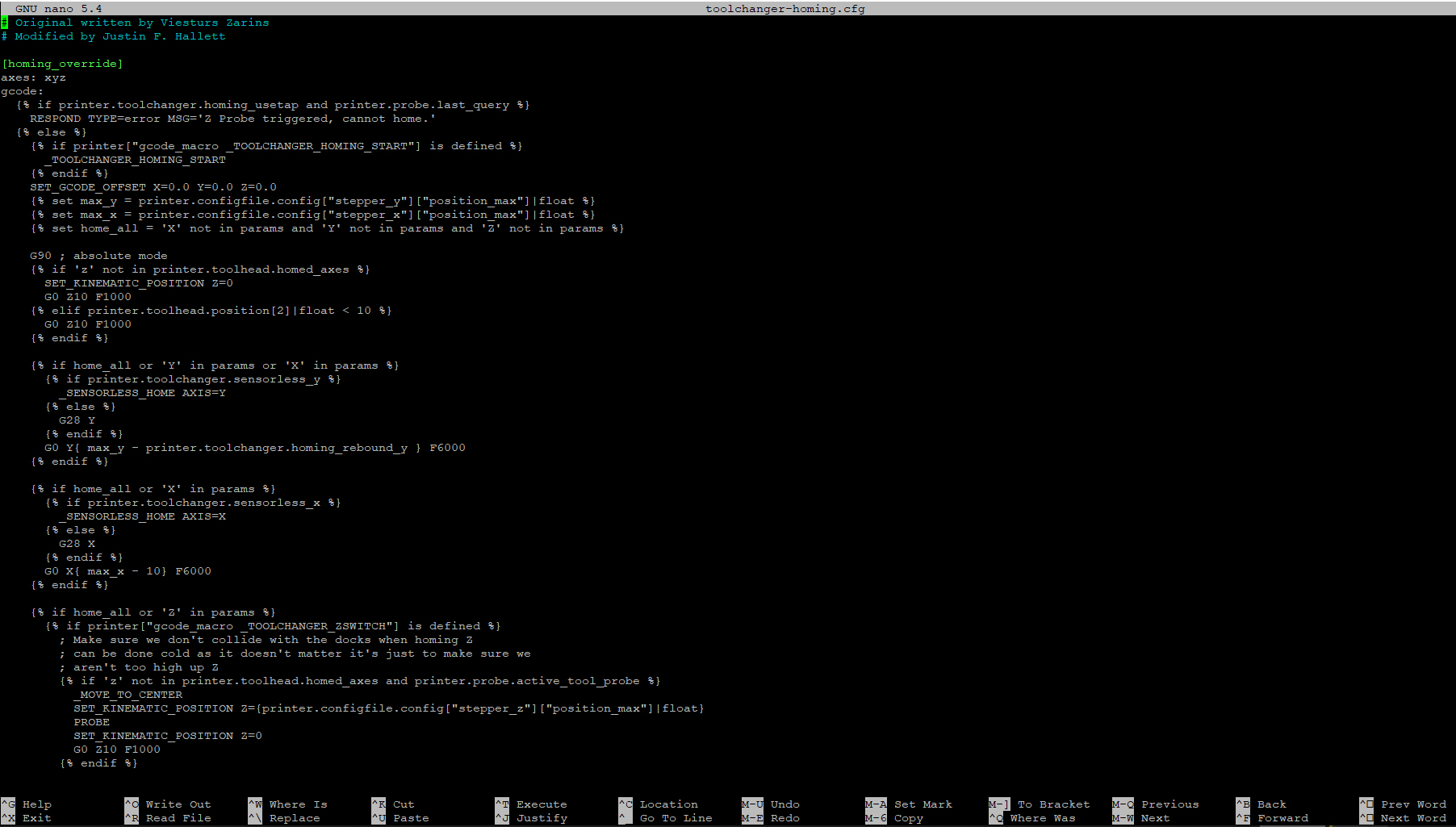Select the Exit shortcut label
Viewport: 1456px width, 827px height.
click(36, 818)
